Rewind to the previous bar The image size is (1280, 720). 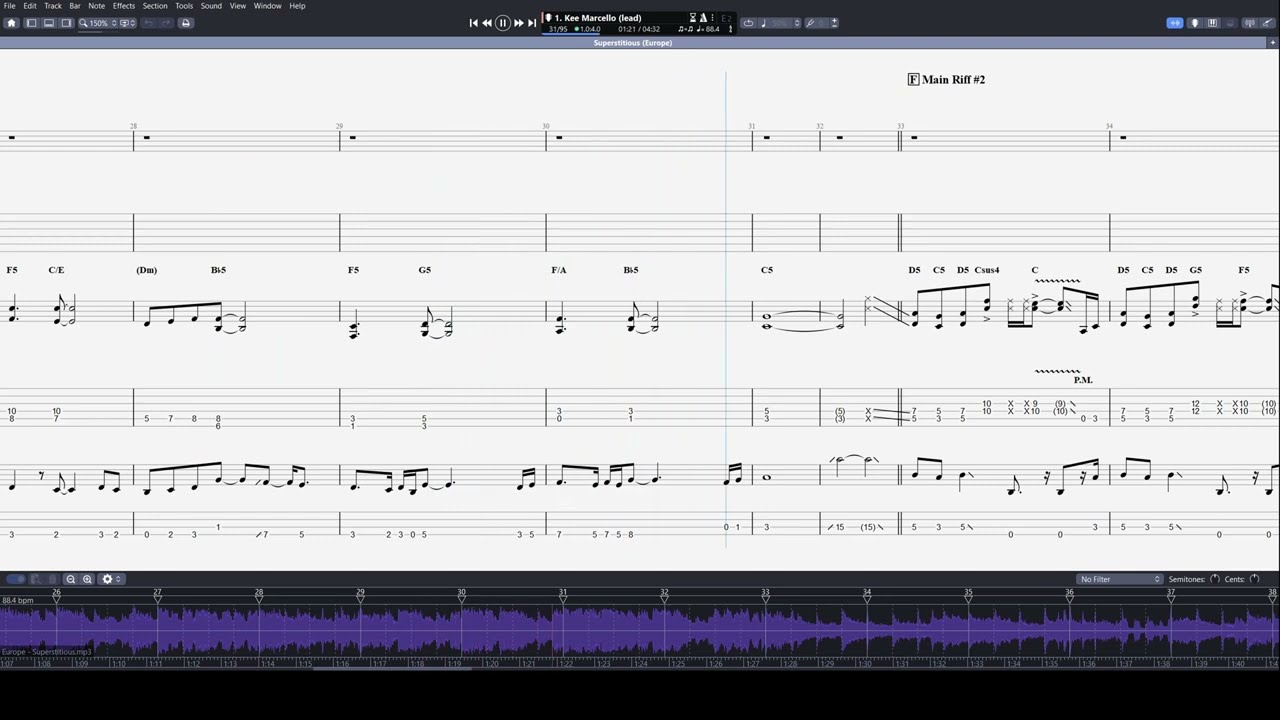(487, 23)
